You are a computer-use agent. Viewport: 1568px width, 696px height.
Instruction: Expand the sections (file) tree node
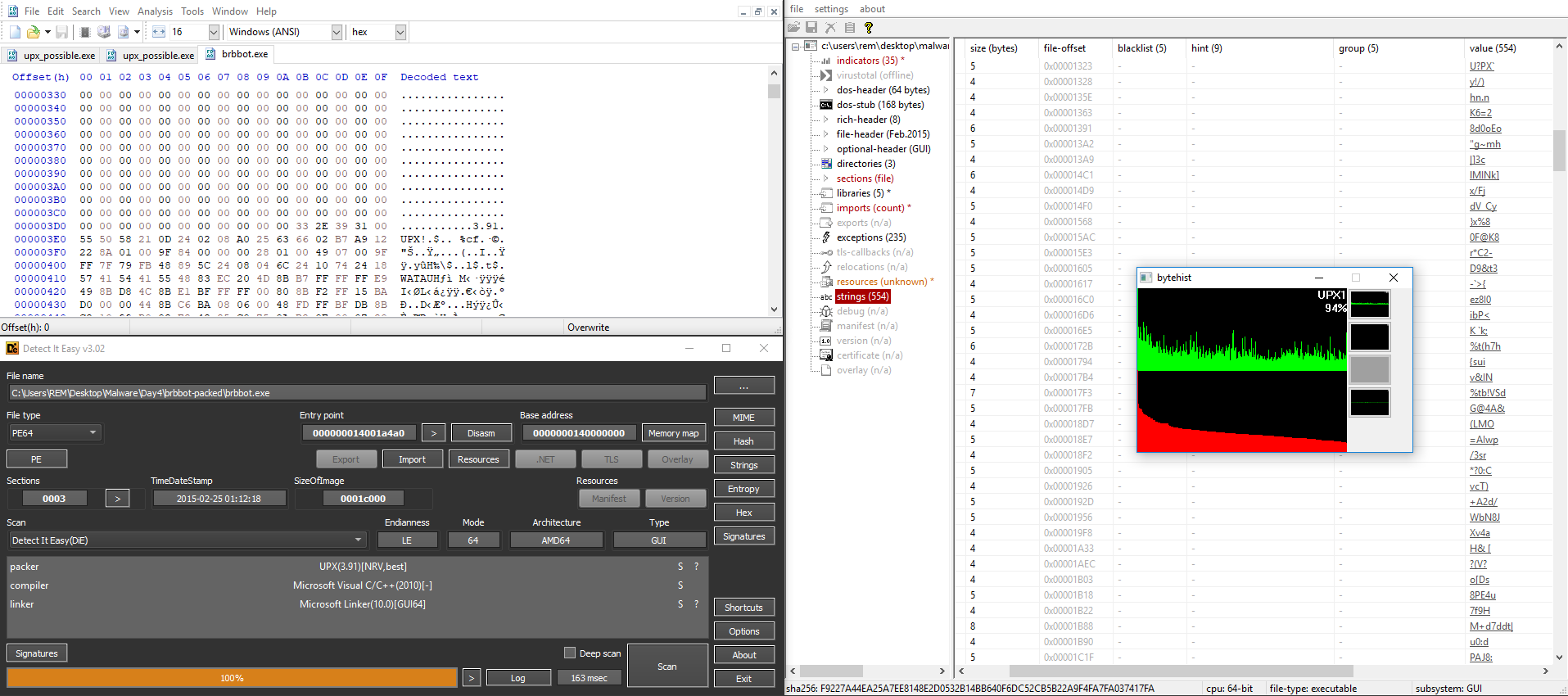click(825, 179)
